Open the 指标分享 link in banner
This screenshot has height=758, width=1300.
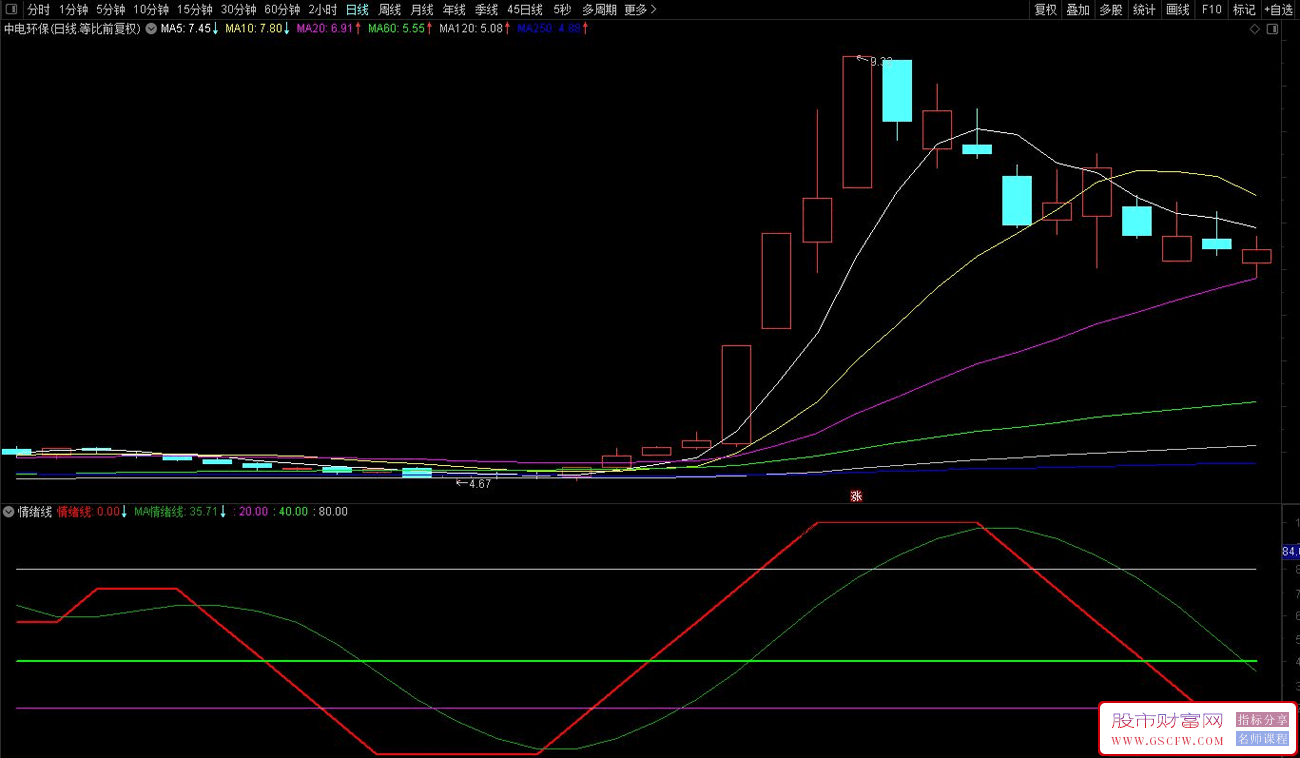pyautogui.click(x=1262, y=719)
